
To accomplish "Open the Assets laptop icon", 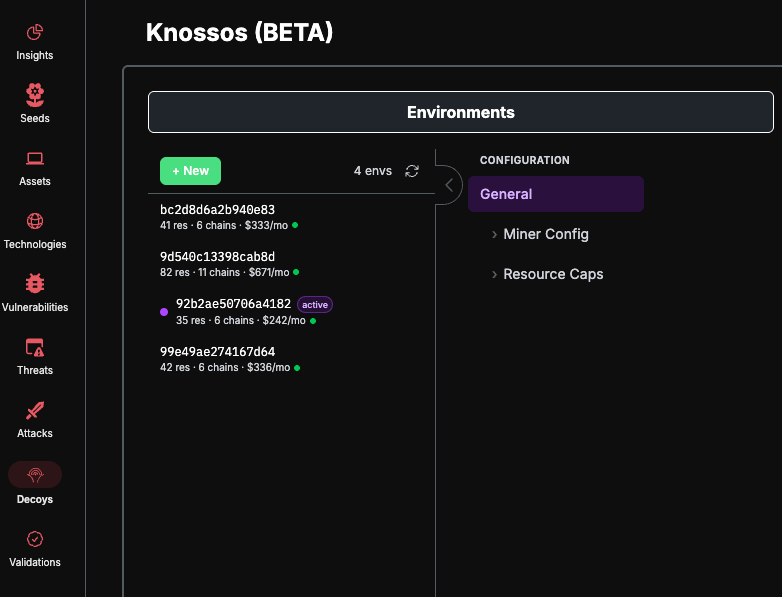I will [34, 159].
